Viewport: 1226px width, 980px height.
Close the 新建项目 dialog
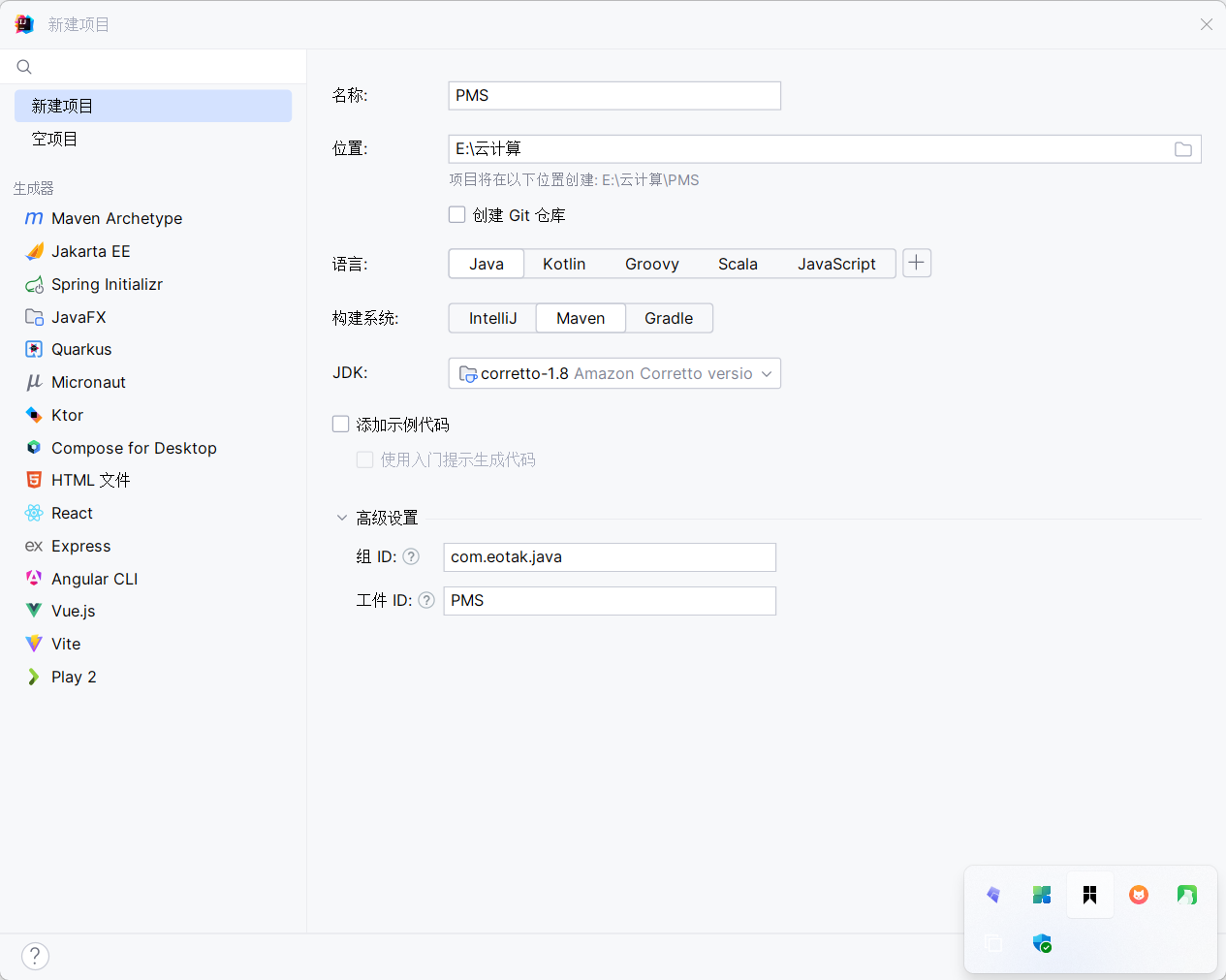pos(1207,24)
